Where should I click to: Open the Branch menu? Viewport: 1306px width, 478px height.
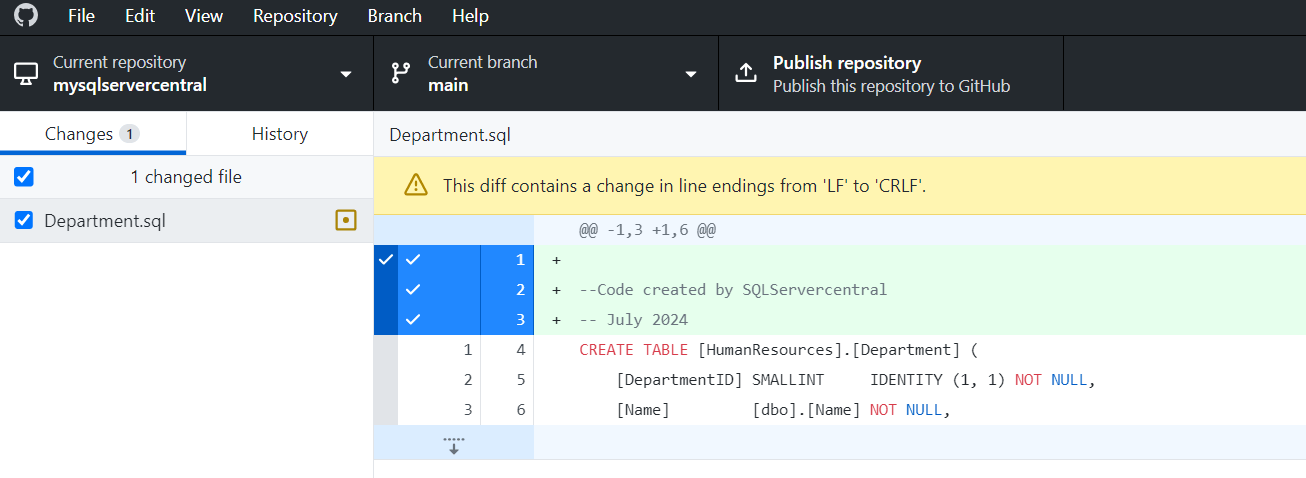[x=394, y=16]
